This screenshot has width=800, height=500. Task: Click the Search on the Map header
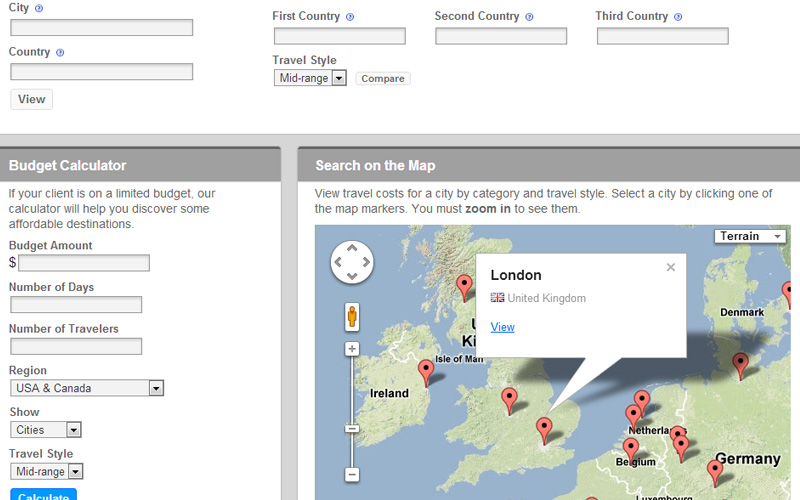pyautogui.click(x=549, y=165)
